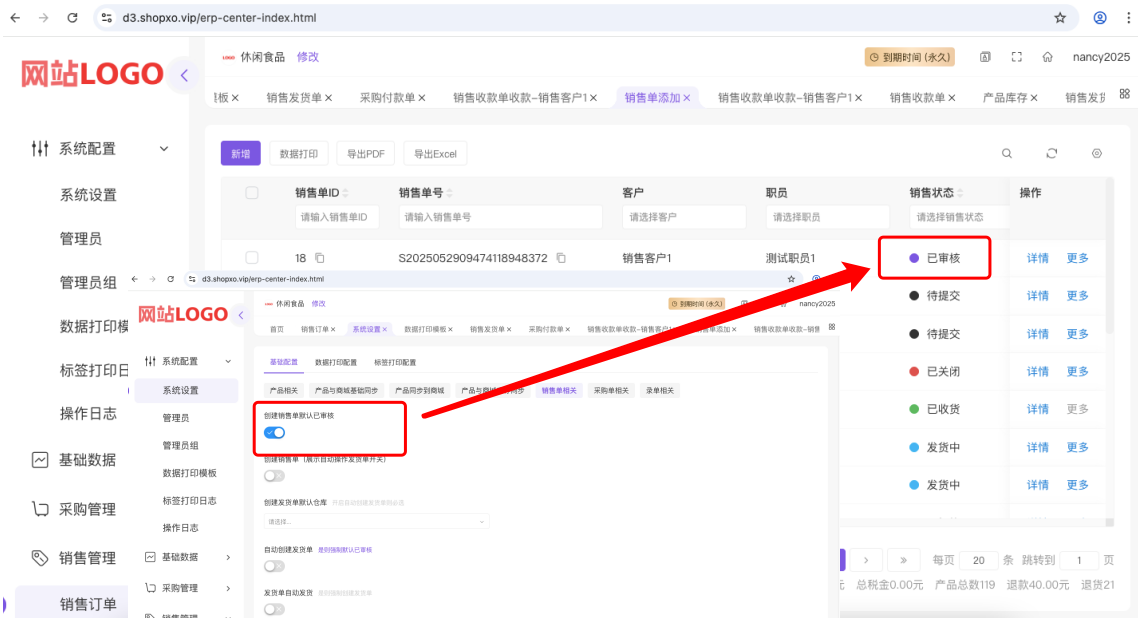This screenshot has width=1138, height=618.
Task: Open 销售管理 in the main window sidebar
Action: [x=87, y=558]
